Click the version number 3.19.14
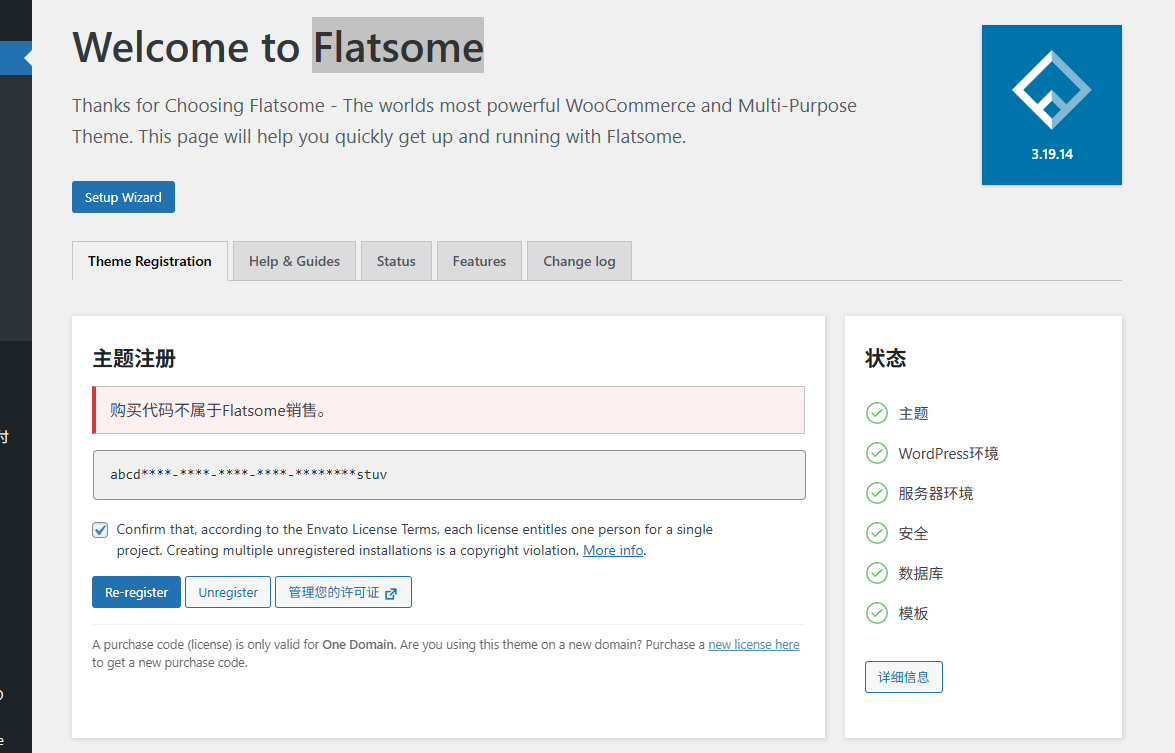 coord(1052,154)
